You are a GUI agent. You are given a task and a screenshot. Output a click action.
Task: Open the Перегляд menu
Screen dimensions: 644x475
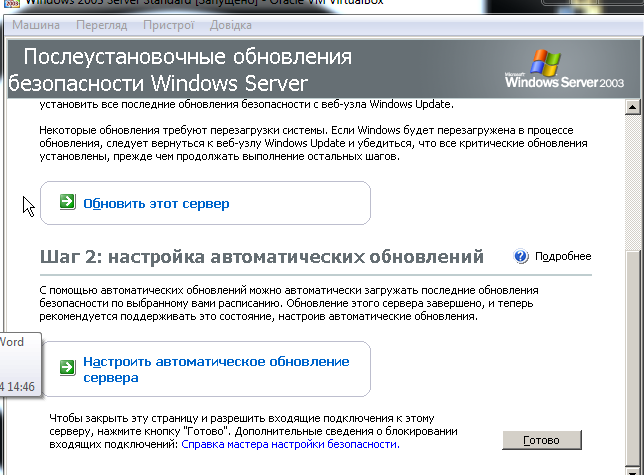pos(101,25)
